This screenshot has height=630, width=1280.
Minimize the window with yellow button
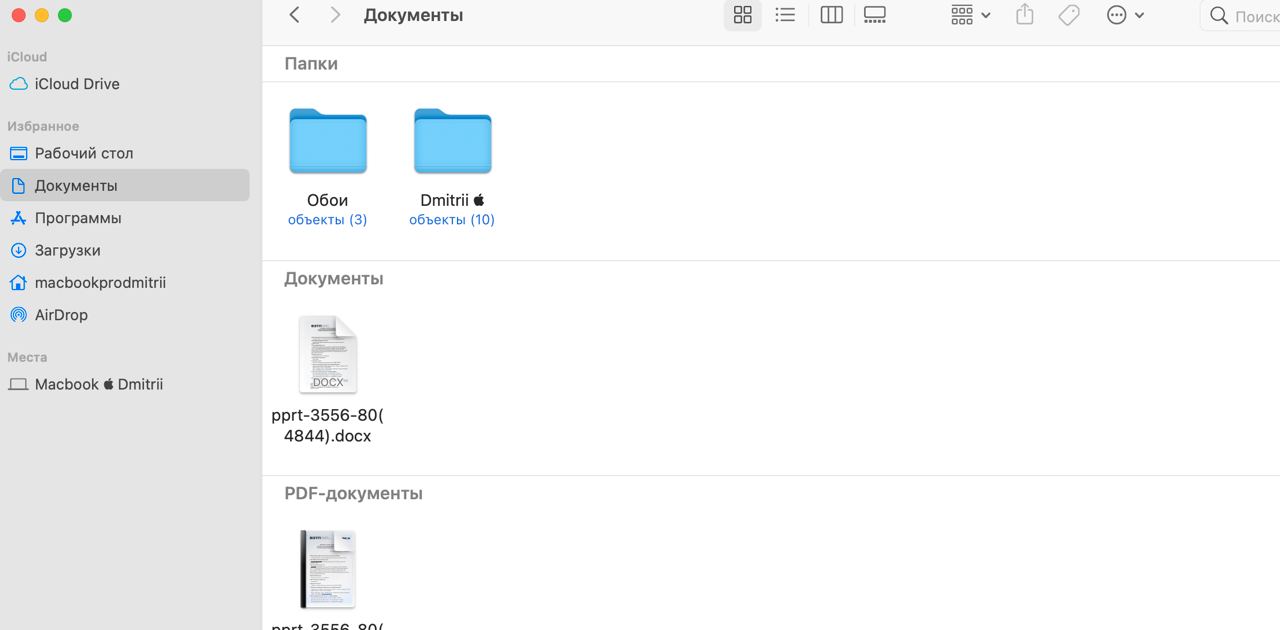click(41, 15)
